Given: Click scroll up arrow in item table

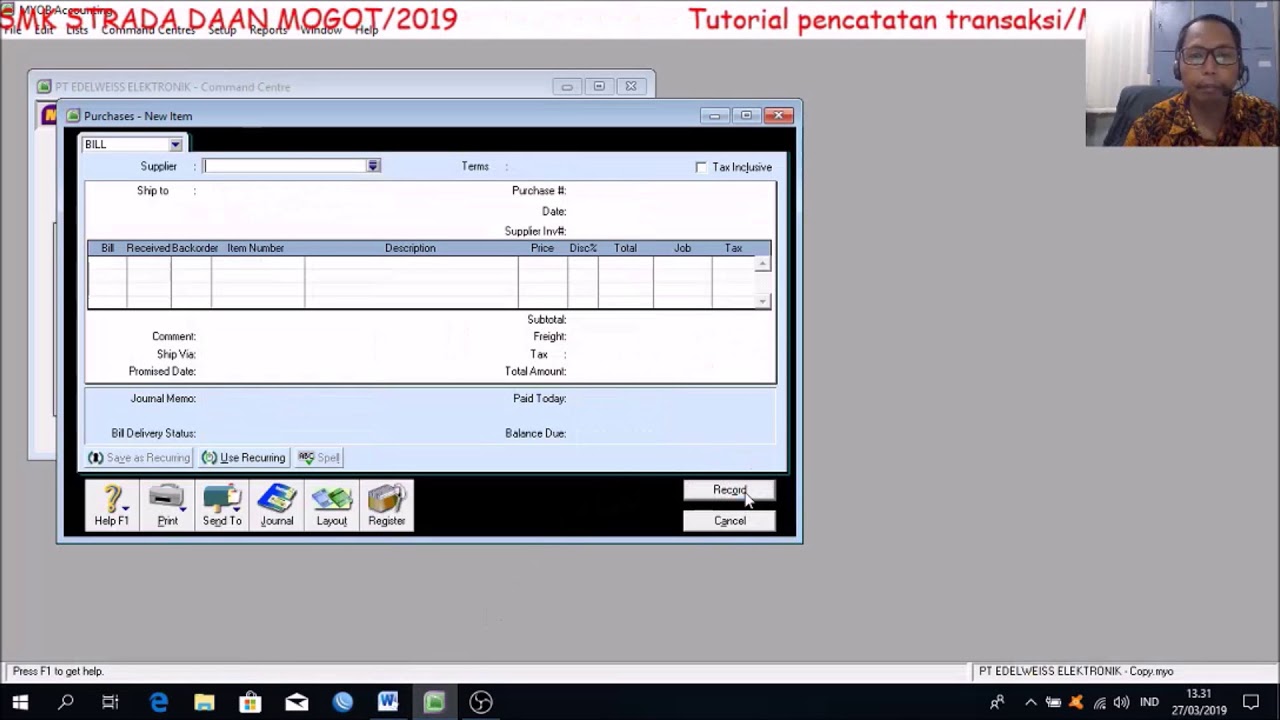Looking at the screenshot, I should click(763, 264).
